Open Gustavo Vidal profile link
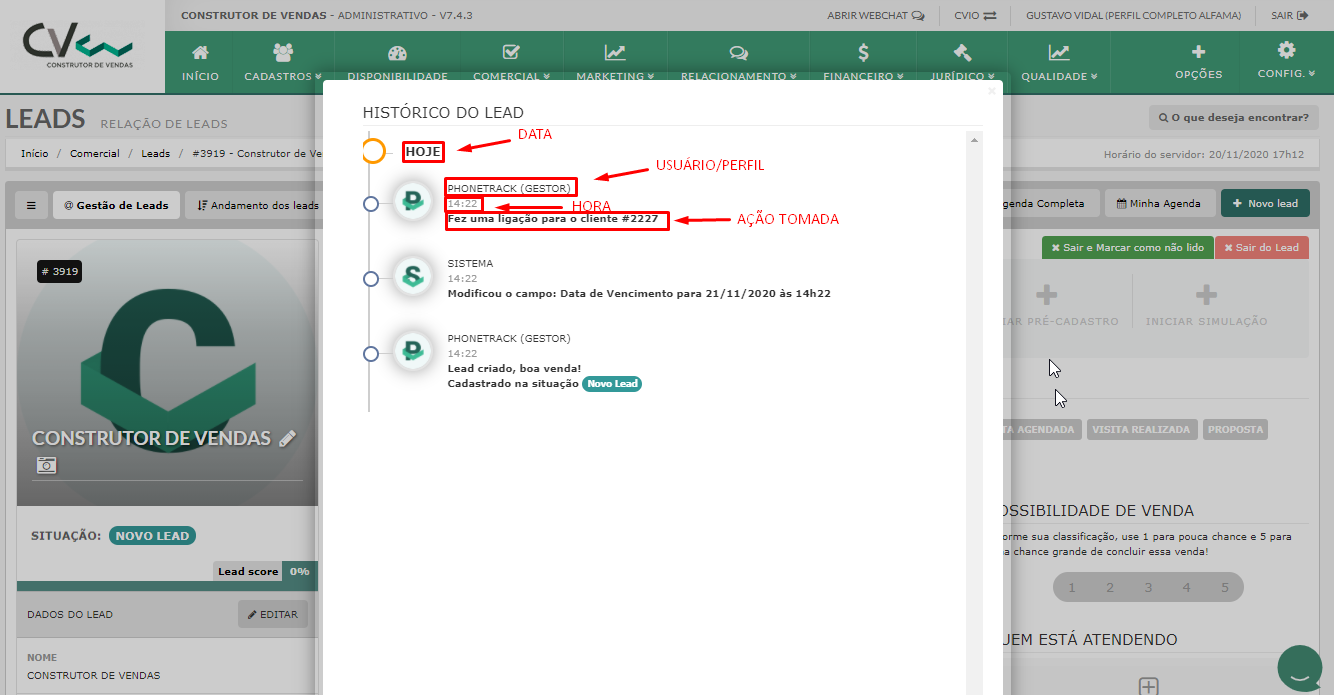Image resolution: width=1334 pixels, height=695 pixels. point(1133,16)
